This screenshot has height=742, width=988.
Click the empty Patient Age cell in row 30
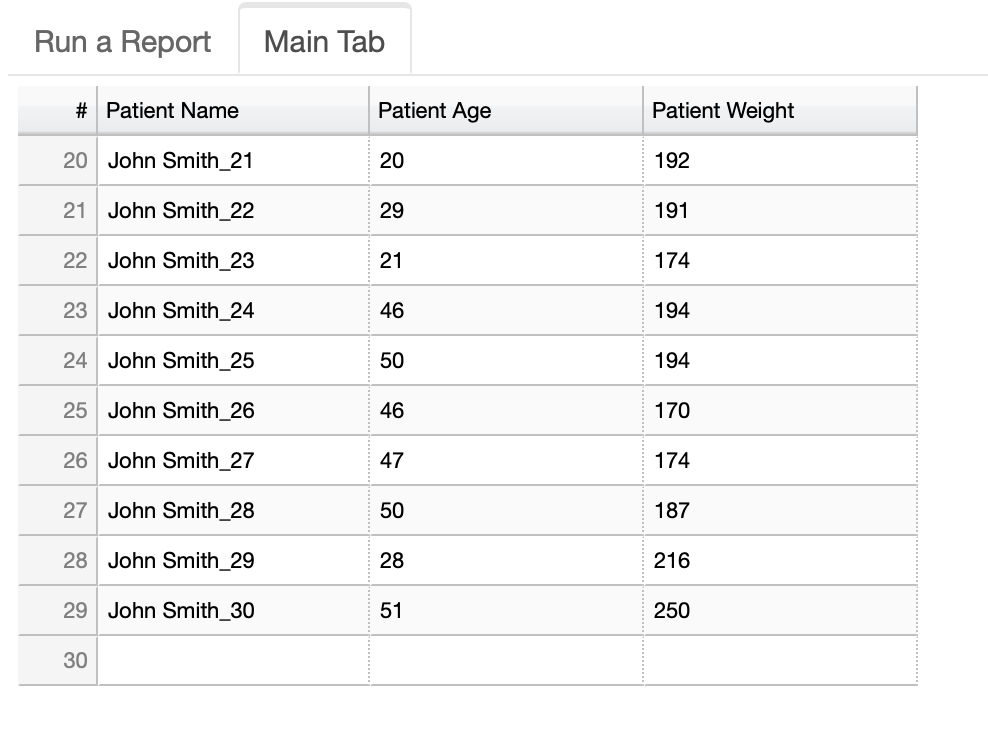pyautogui.click(x=505, y=660)
